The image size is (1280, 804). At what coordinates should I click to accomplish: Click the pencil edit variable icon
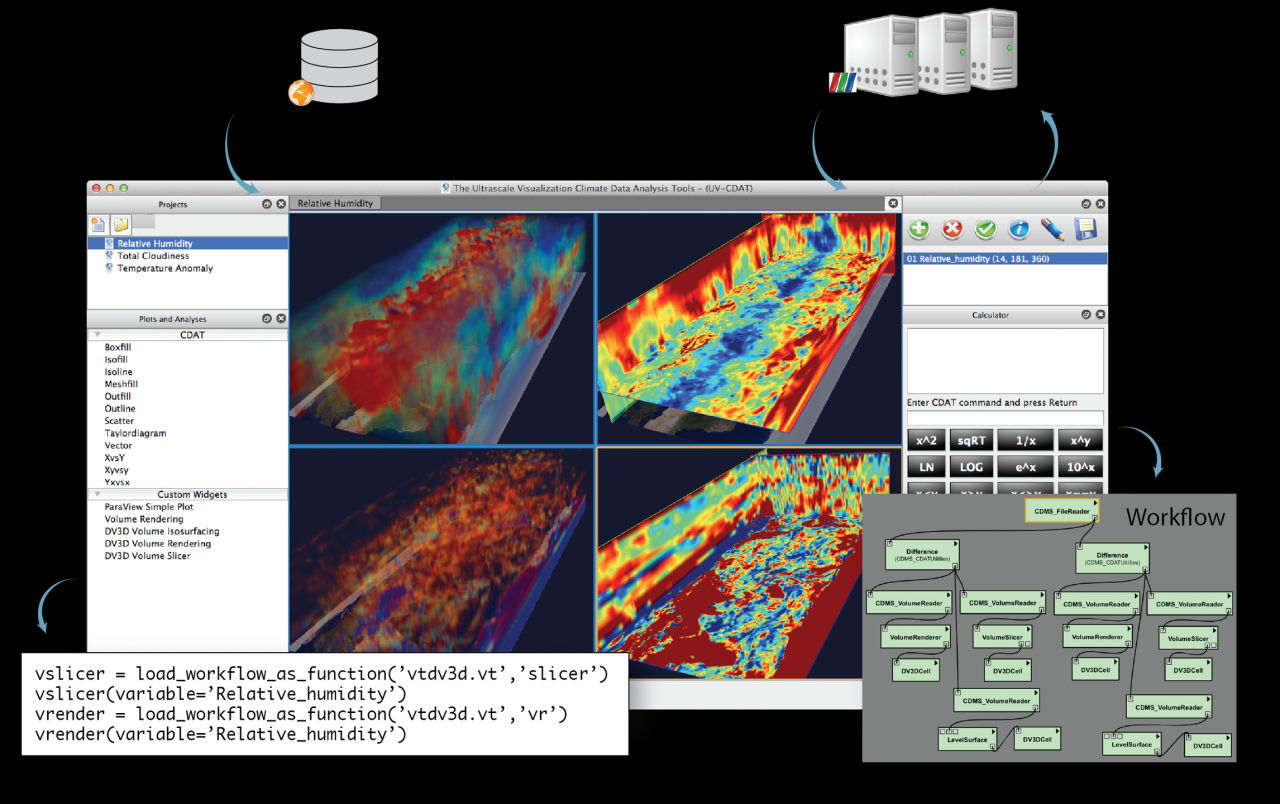pos(1051,229)
